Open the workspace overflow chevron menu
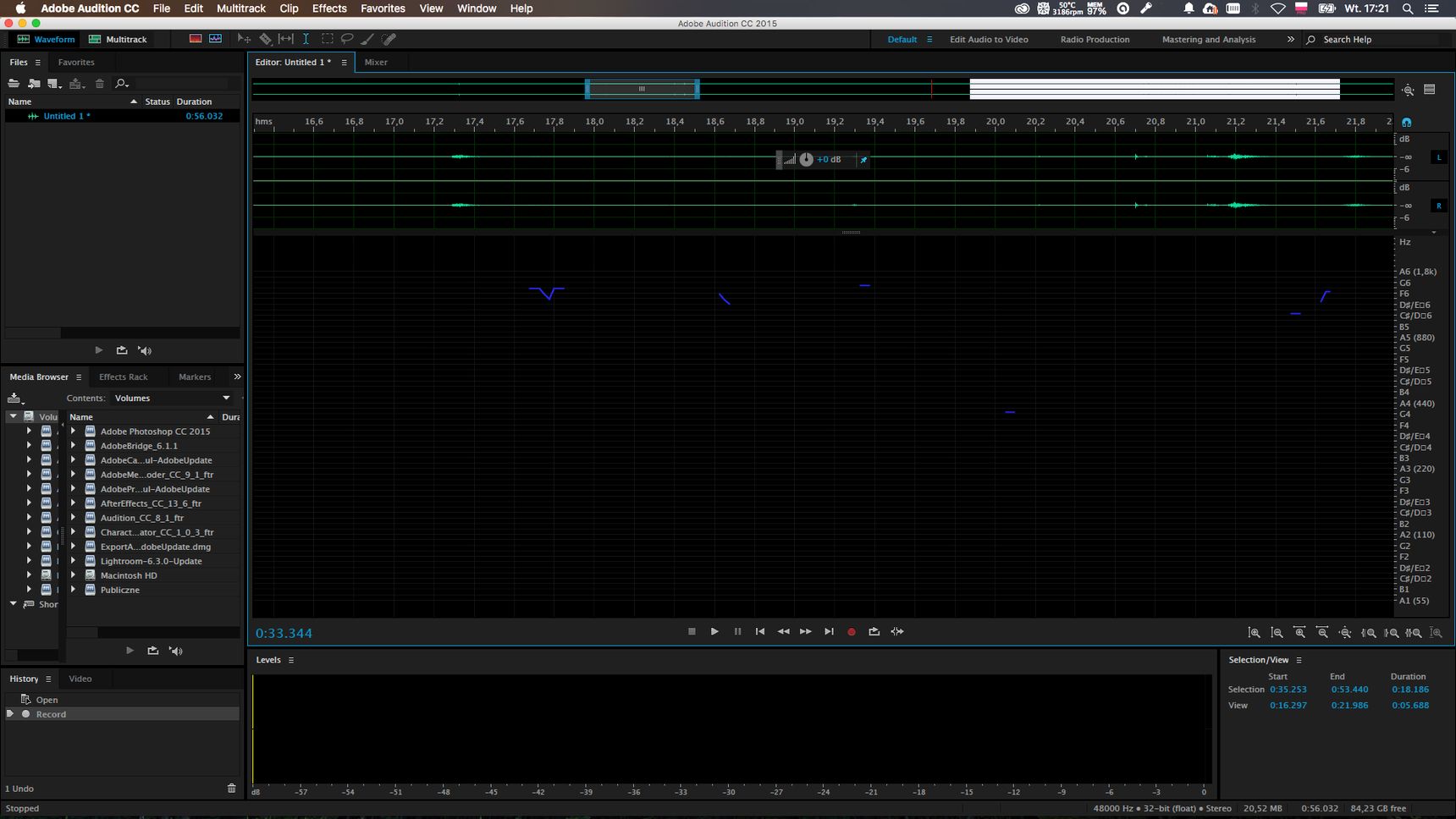Image resolution: width=1456 pixels, height=819 pixels. click(1291, 39)
